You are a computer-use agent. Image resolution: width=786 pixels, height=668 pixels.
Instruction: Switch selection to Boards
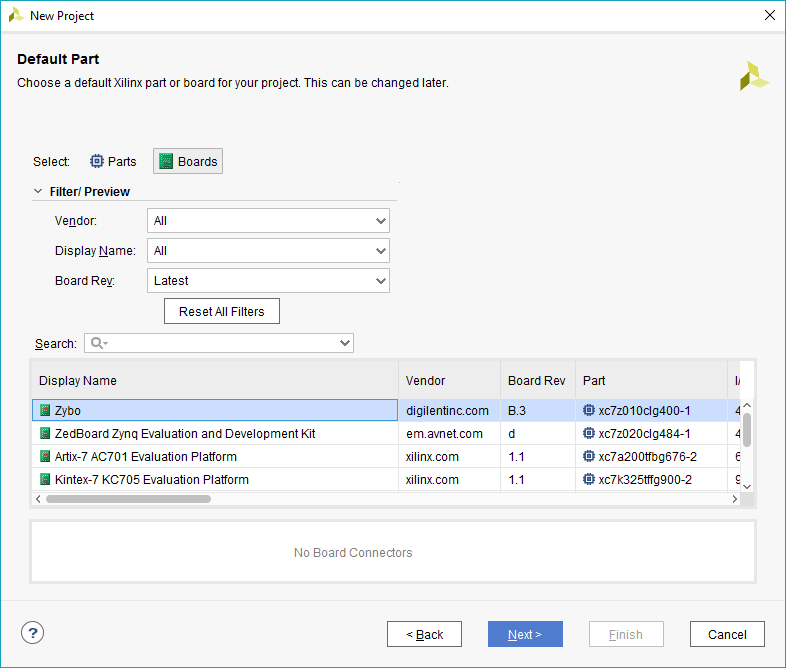188,161
